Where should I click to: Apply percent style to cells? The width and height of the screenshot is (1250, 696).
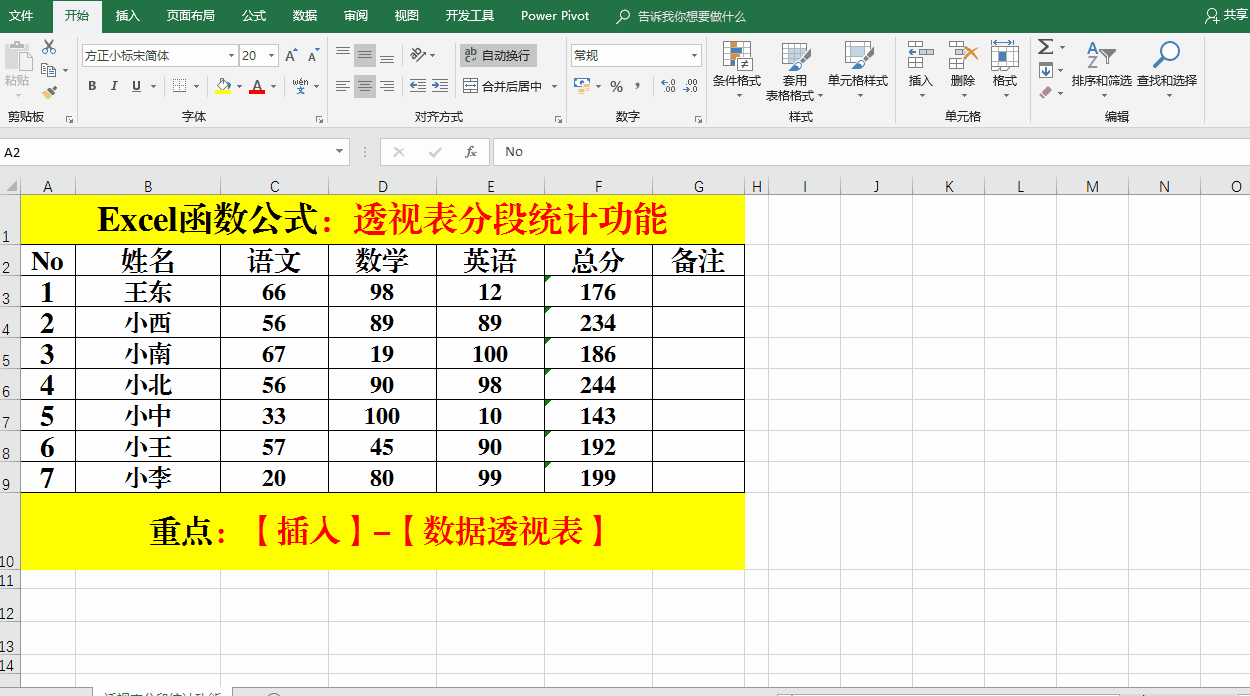point(616,87)
